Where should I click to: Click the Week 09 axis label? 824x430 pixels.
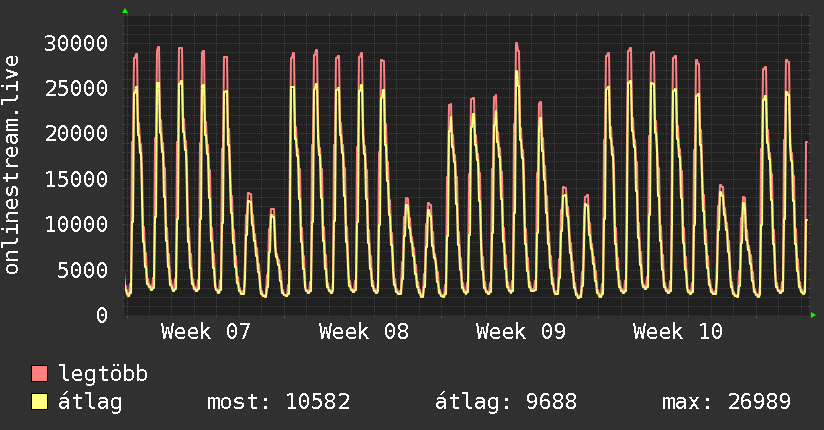coord(521,332)
